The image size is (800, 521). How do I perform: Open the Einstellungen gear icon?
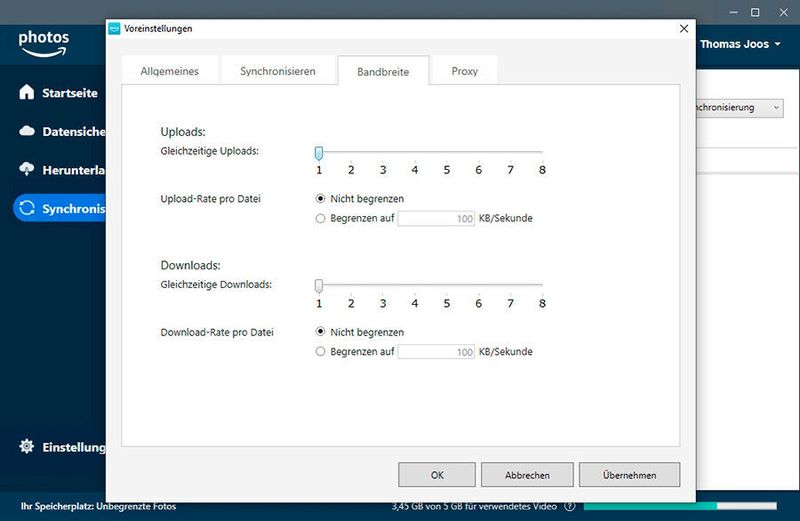pos(27,446)
